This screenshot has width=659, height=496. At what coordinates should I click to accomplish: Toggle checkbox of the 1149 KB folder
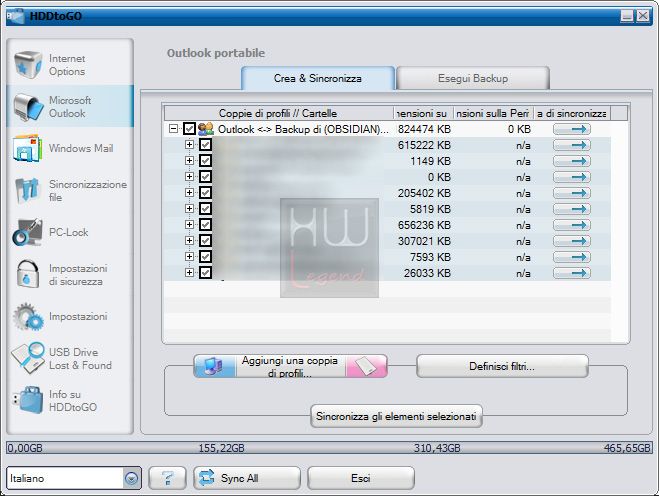point(205,161)
